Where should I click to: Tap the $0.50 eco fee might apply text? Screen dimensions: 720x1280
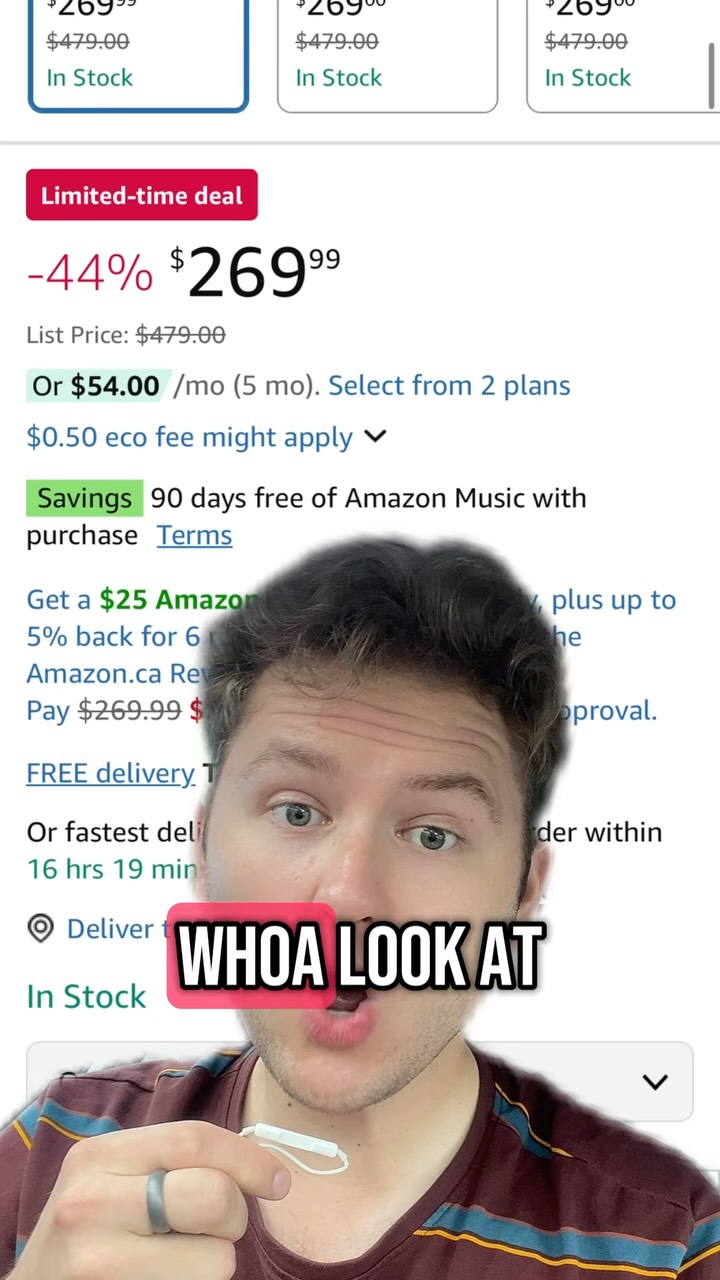tap(190, 437)
